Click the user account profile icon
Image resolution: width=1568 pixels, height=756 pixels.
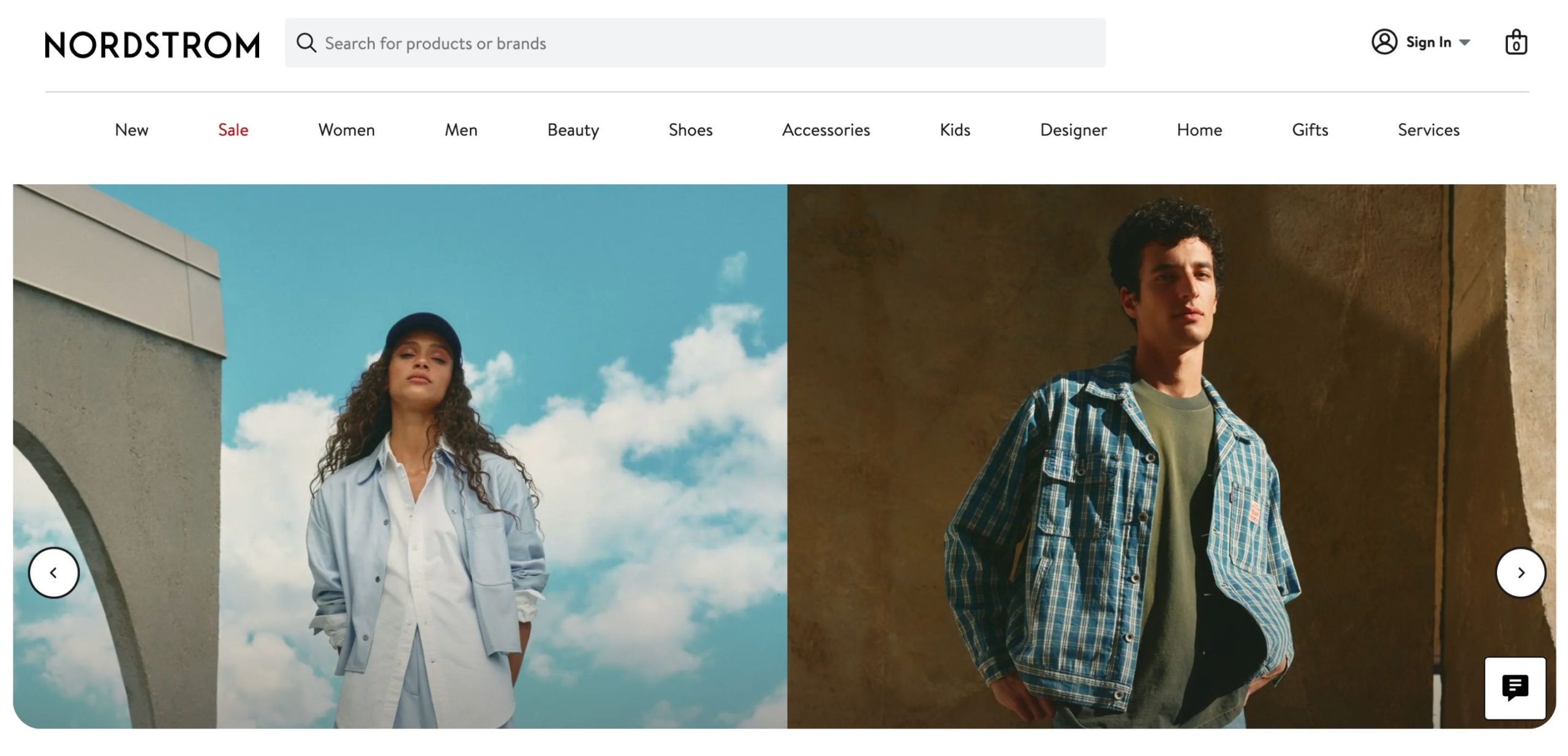click(1384, 42)
